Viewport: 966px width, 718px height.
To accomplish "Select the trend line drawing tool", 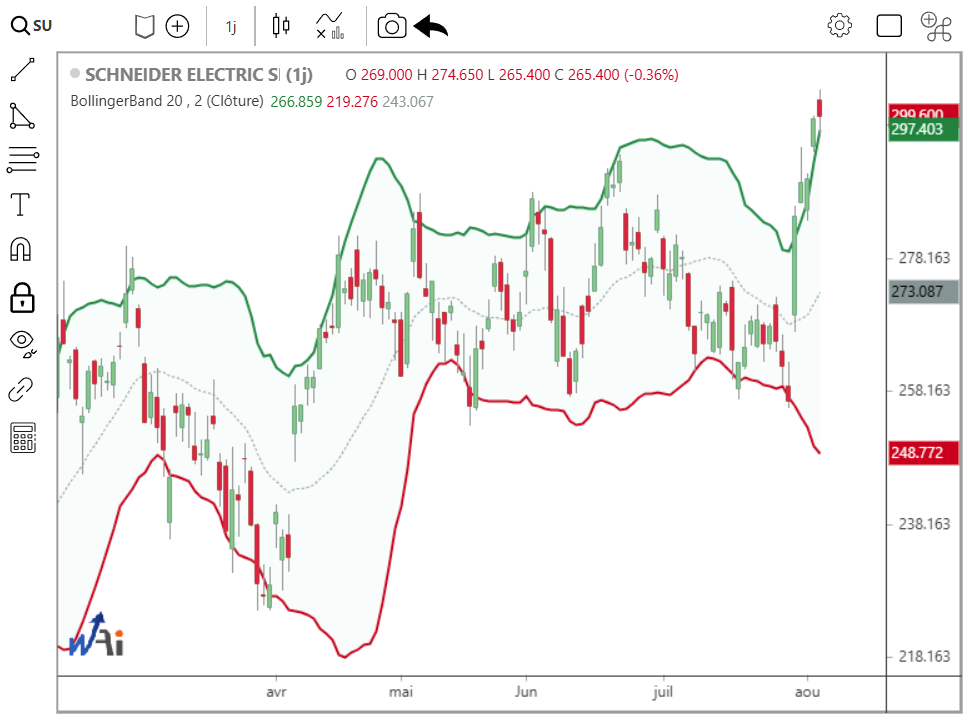I will [x=22, y=70].
